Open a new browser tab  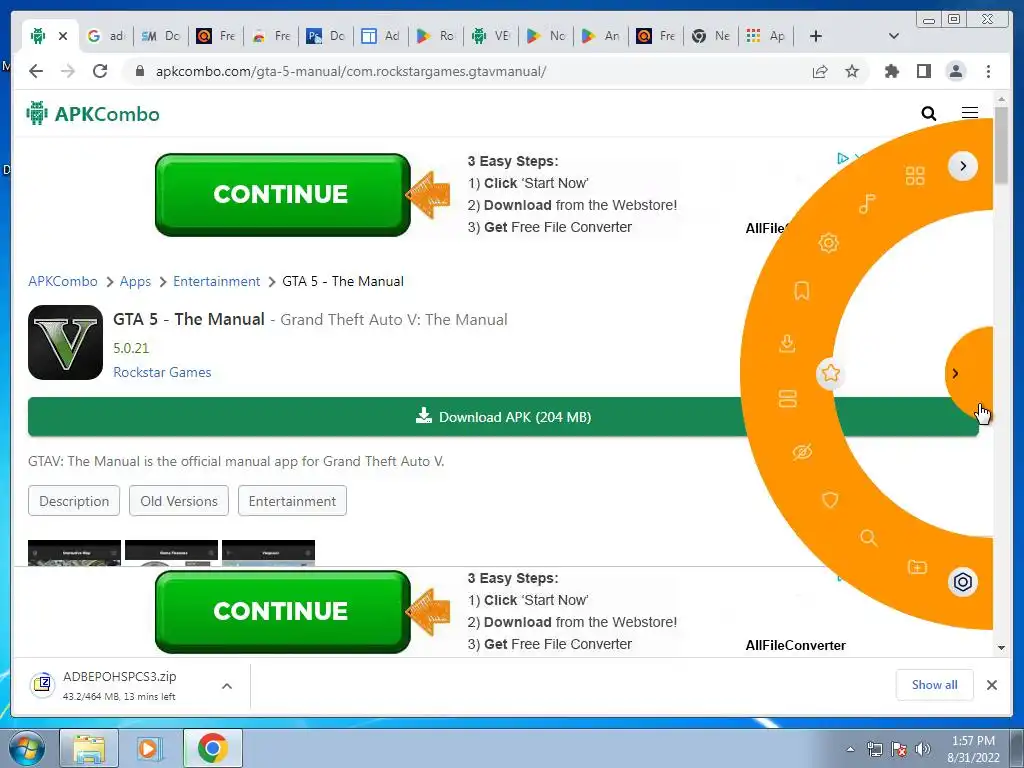coord(816,36)
